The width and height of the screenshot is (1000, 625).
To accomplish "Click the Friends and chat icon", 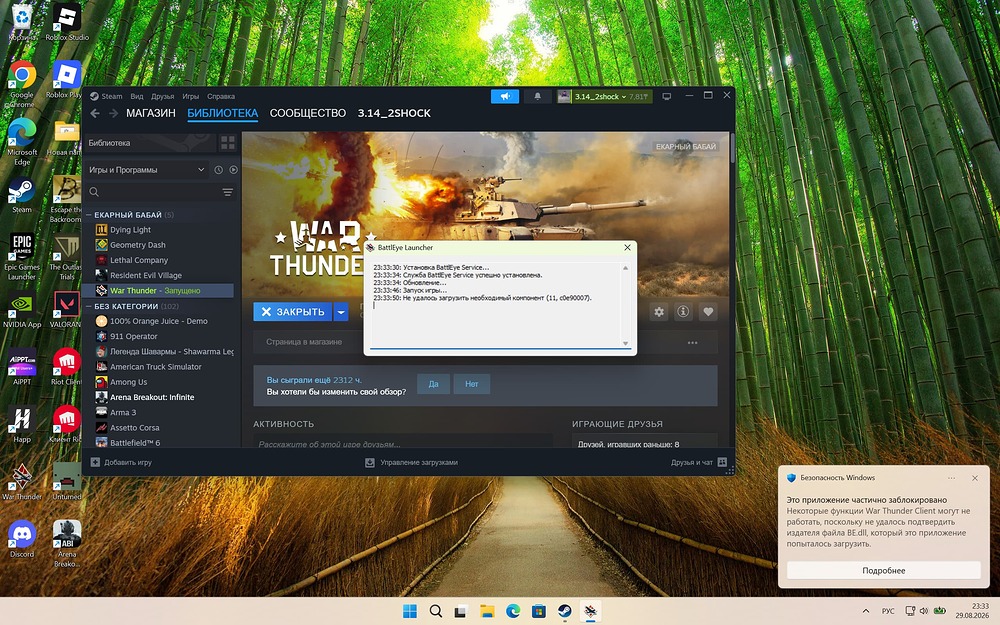I will click(722, 462).
